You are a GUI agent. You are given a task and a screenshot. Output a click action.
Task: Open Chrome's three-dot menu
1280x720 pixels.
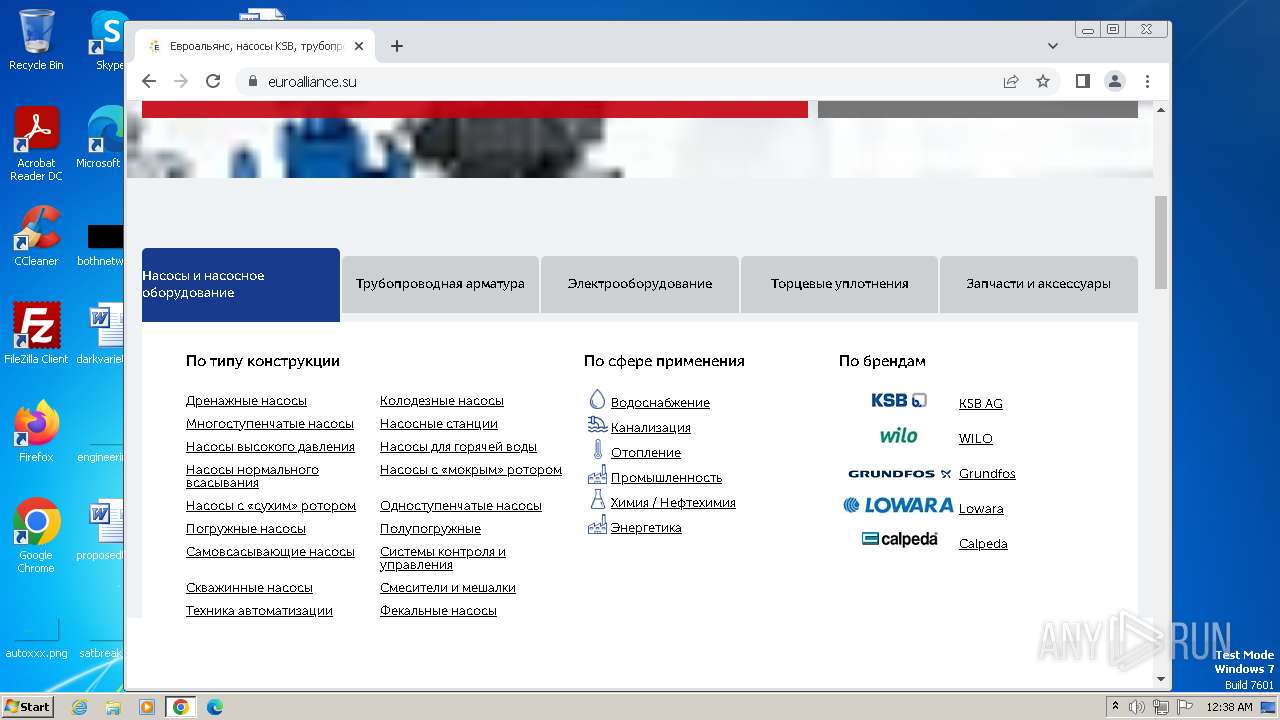click(1147, 81)
